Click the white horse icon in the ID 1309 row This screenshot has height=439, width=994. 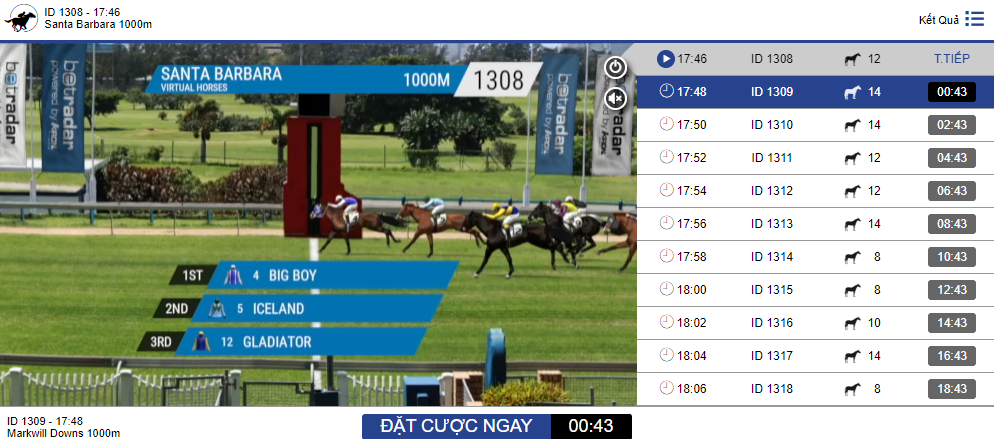coord(853,92)
